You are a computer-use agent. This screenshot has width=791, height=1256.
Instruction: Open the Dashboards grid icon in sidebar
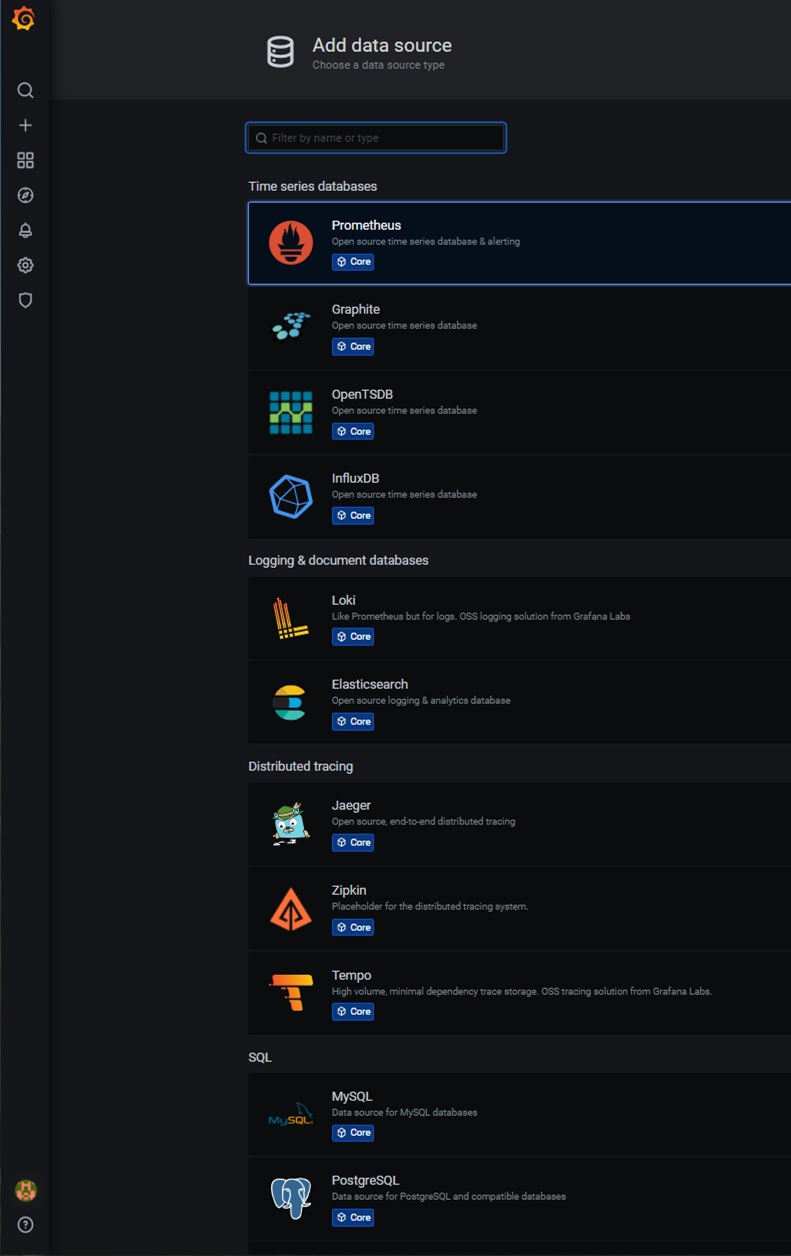tap(26, 160)
